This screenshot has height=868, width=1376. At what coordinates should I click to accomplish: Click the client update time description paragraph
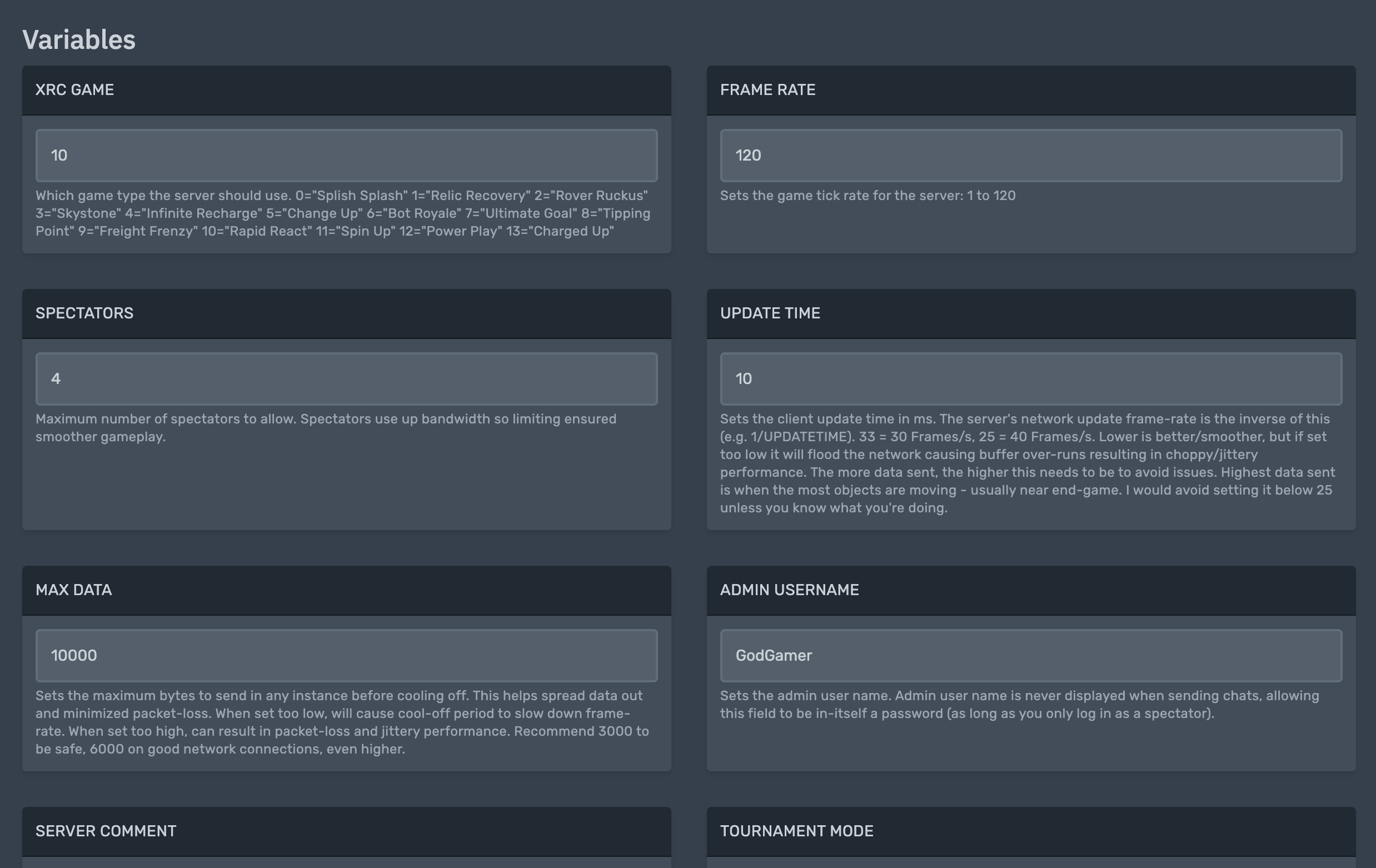pyautogui.click(x=1028, y=463)
